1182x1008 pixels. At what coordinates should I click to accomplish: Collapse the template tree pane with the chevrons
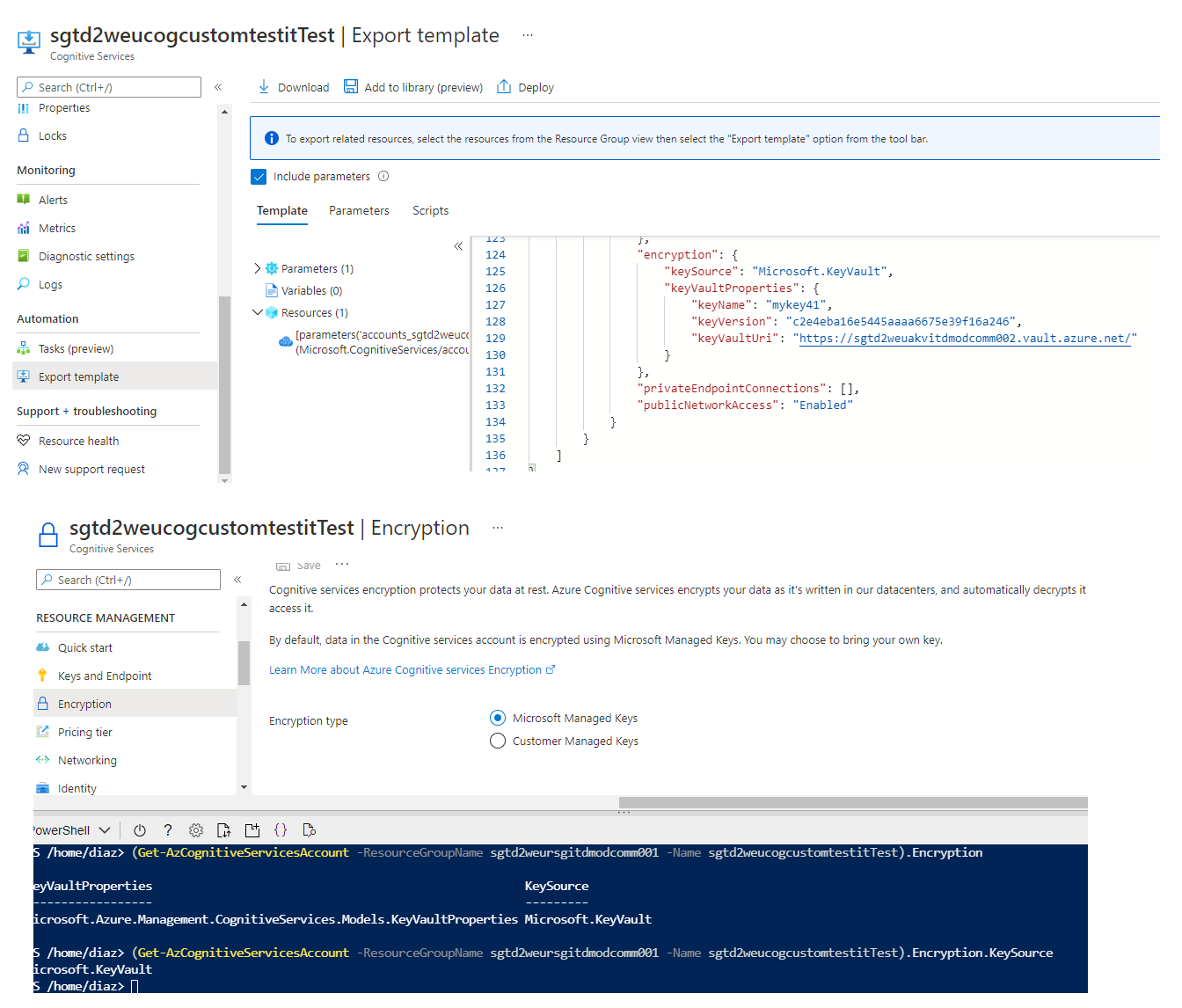pos(458,246)
